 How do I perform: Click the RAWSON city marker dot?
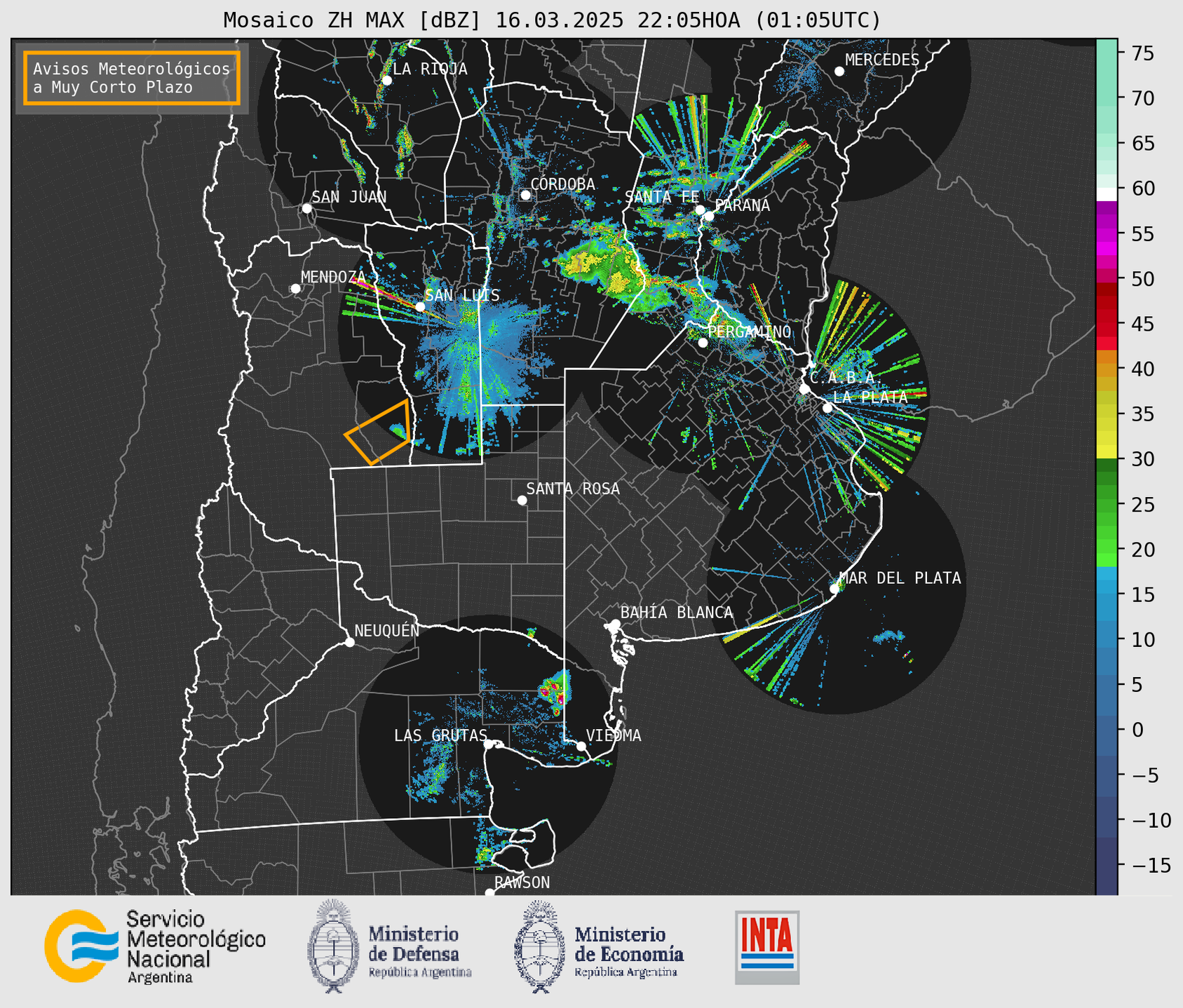[x=489, y=893]
